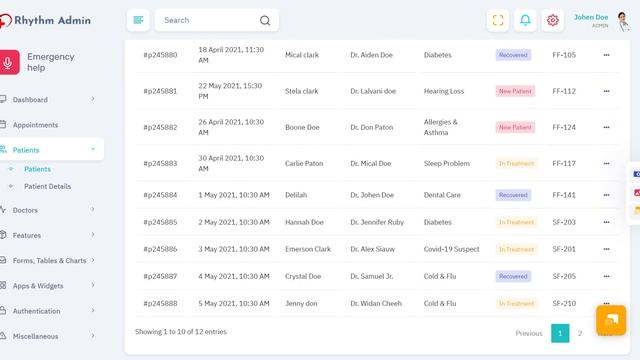
Task: Open row actions for #p245882
Action: [606, 127]
